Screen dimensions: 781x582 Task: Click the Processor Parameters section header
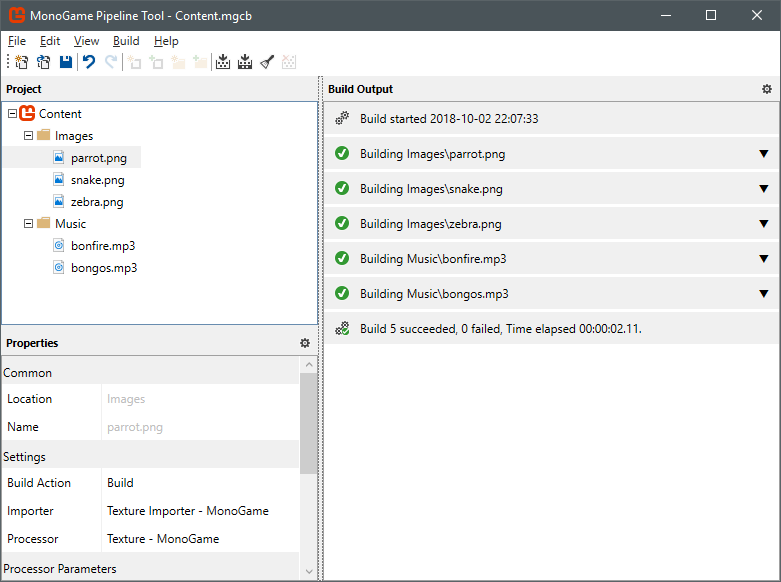(x=150, y=568)
